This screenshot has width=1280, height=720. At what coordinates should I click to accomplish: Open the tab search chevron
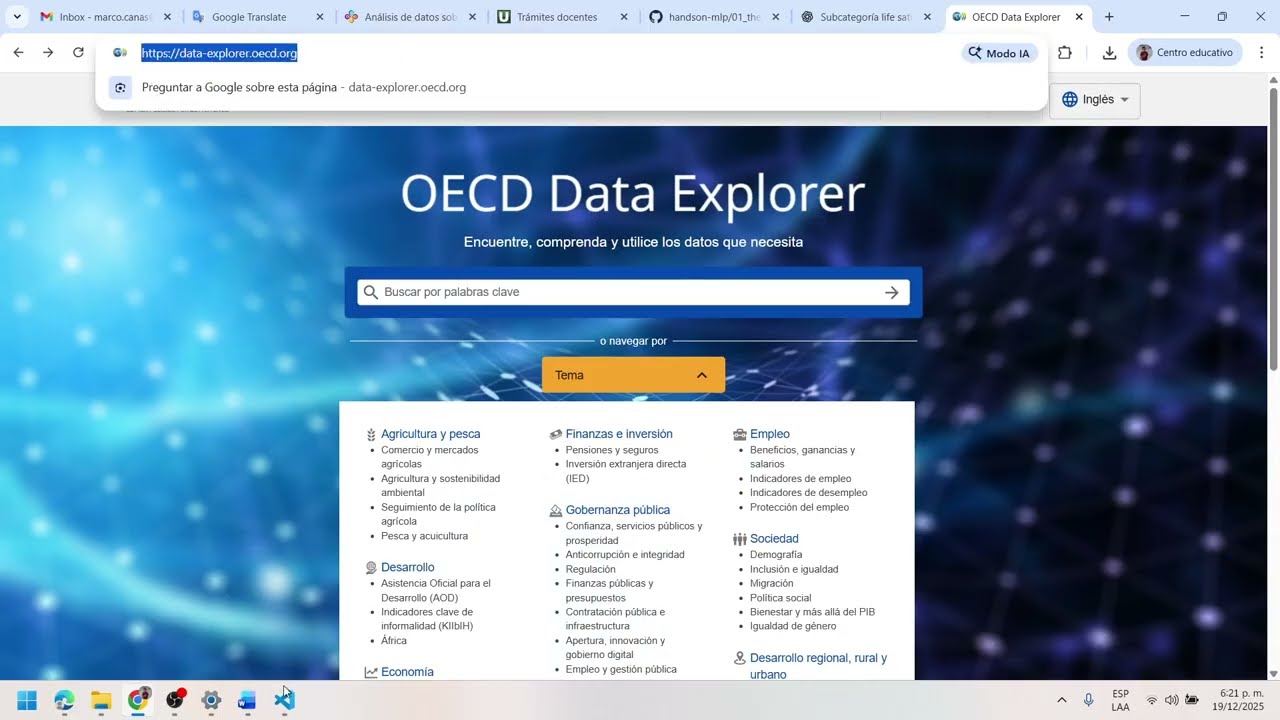pos(17,17)
